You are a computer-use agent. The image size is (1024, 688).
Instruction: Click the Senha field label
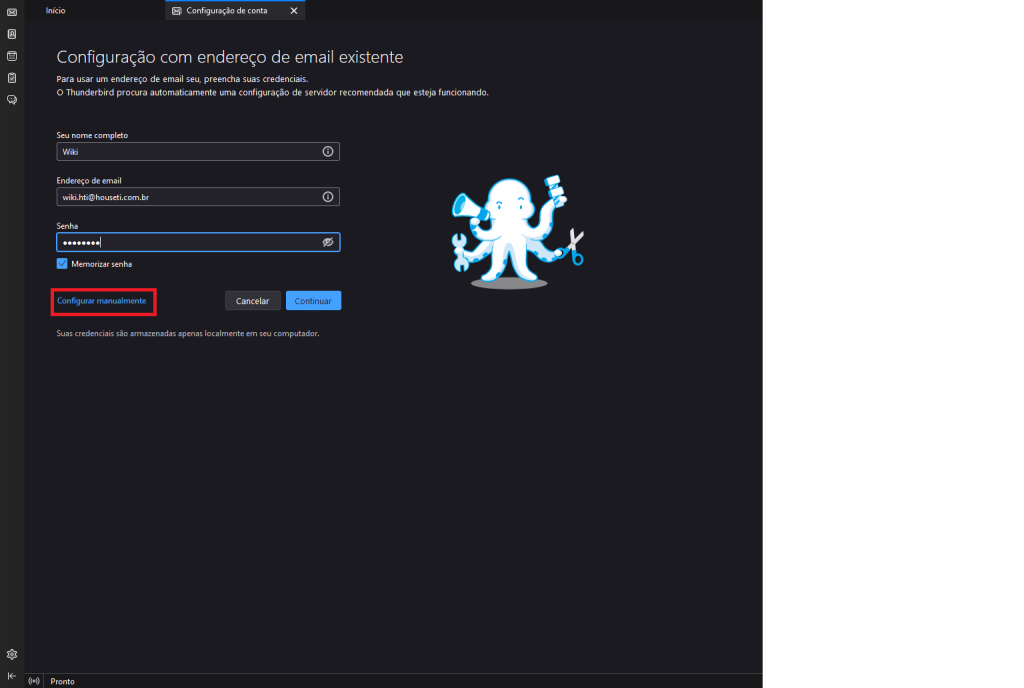(x=67, y=226)
